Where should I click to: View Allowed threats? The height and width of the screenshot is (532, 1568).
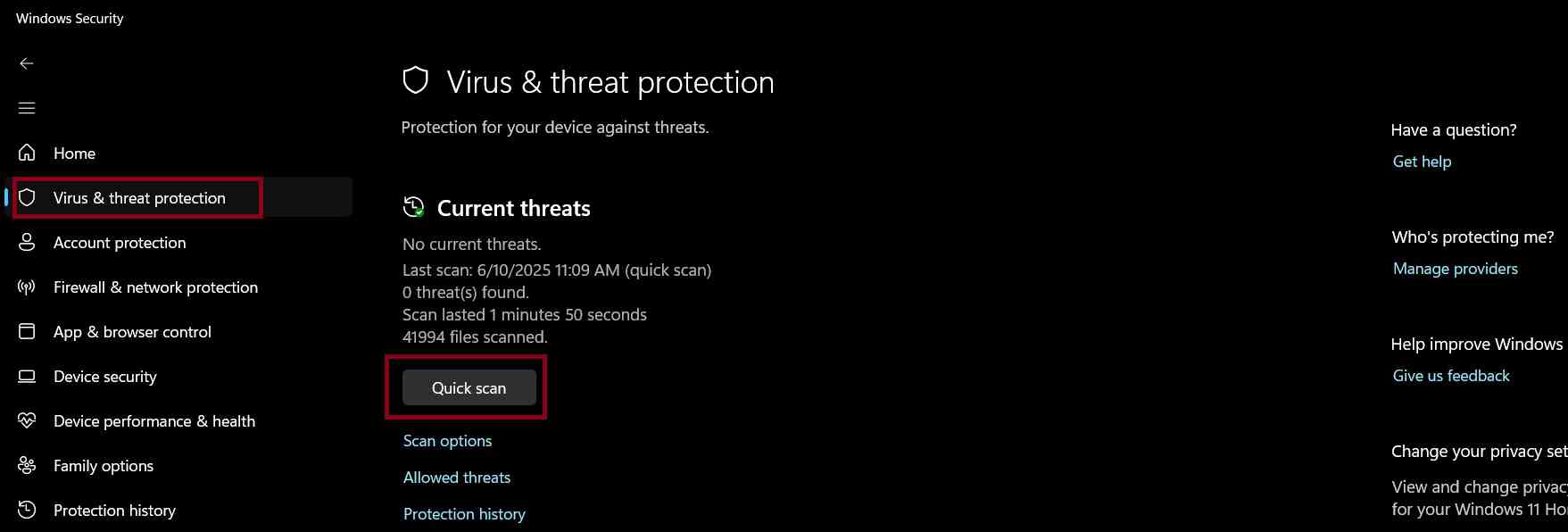(x=456, y=477)
